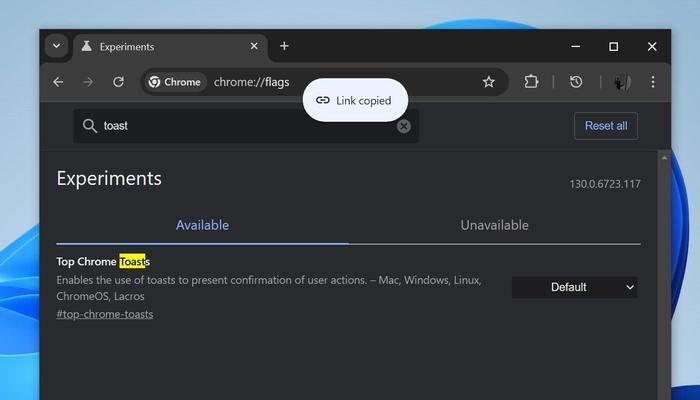Open the Default dropdown for Top Chrome Toasts
This screenshot has height=400, width=700.
click(574, 287)
